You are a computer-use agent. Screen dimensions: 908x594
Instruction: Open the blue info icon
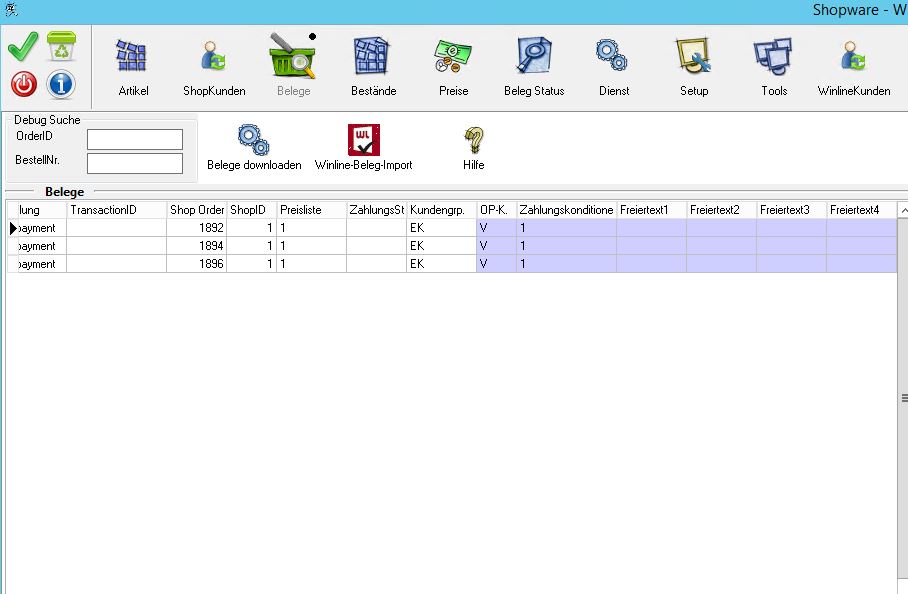[x=61, y=84]
